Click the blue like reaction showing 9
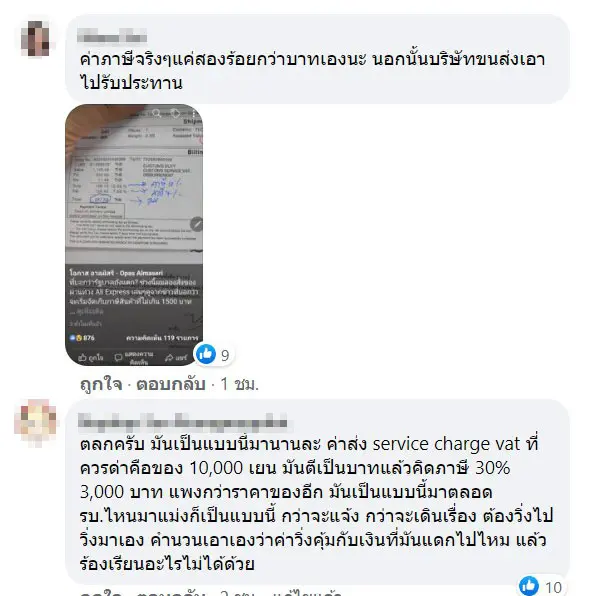 [214, 354]
